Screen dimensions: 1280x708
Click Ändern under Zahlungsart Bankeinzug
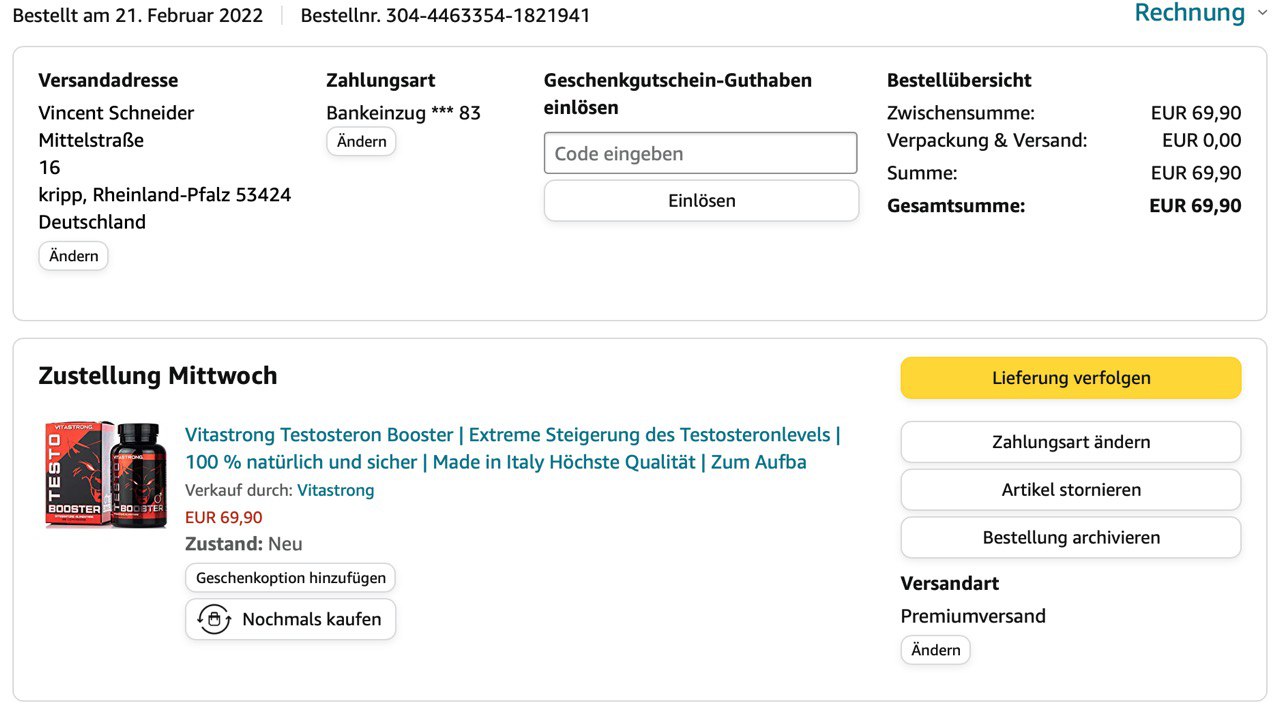pos(361,142)
